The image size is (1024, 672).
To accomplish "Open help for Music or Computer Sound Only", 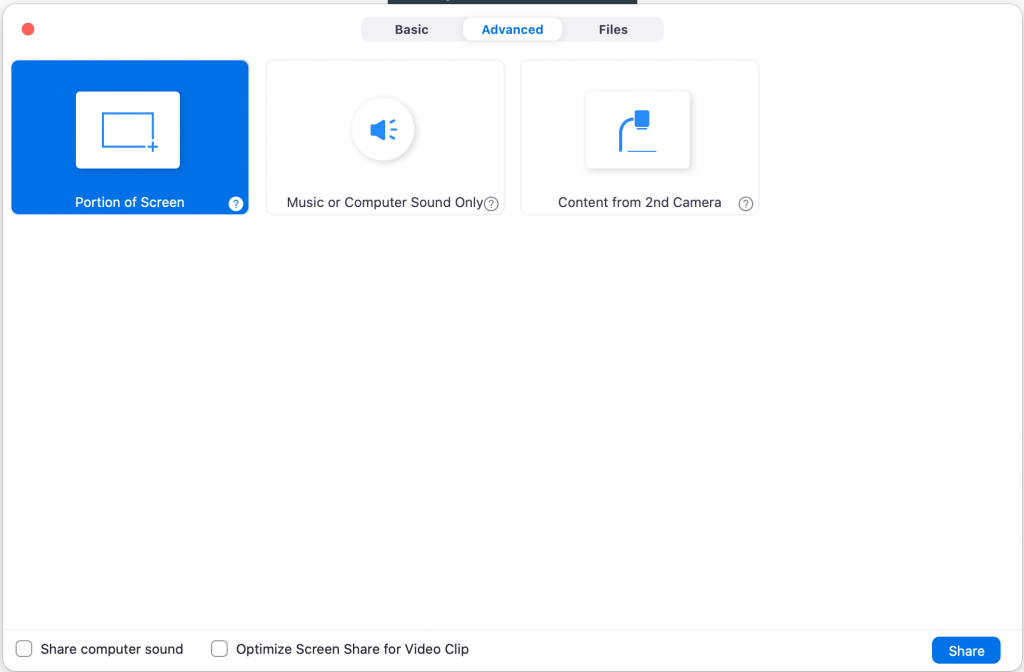I will pos(491,204).
